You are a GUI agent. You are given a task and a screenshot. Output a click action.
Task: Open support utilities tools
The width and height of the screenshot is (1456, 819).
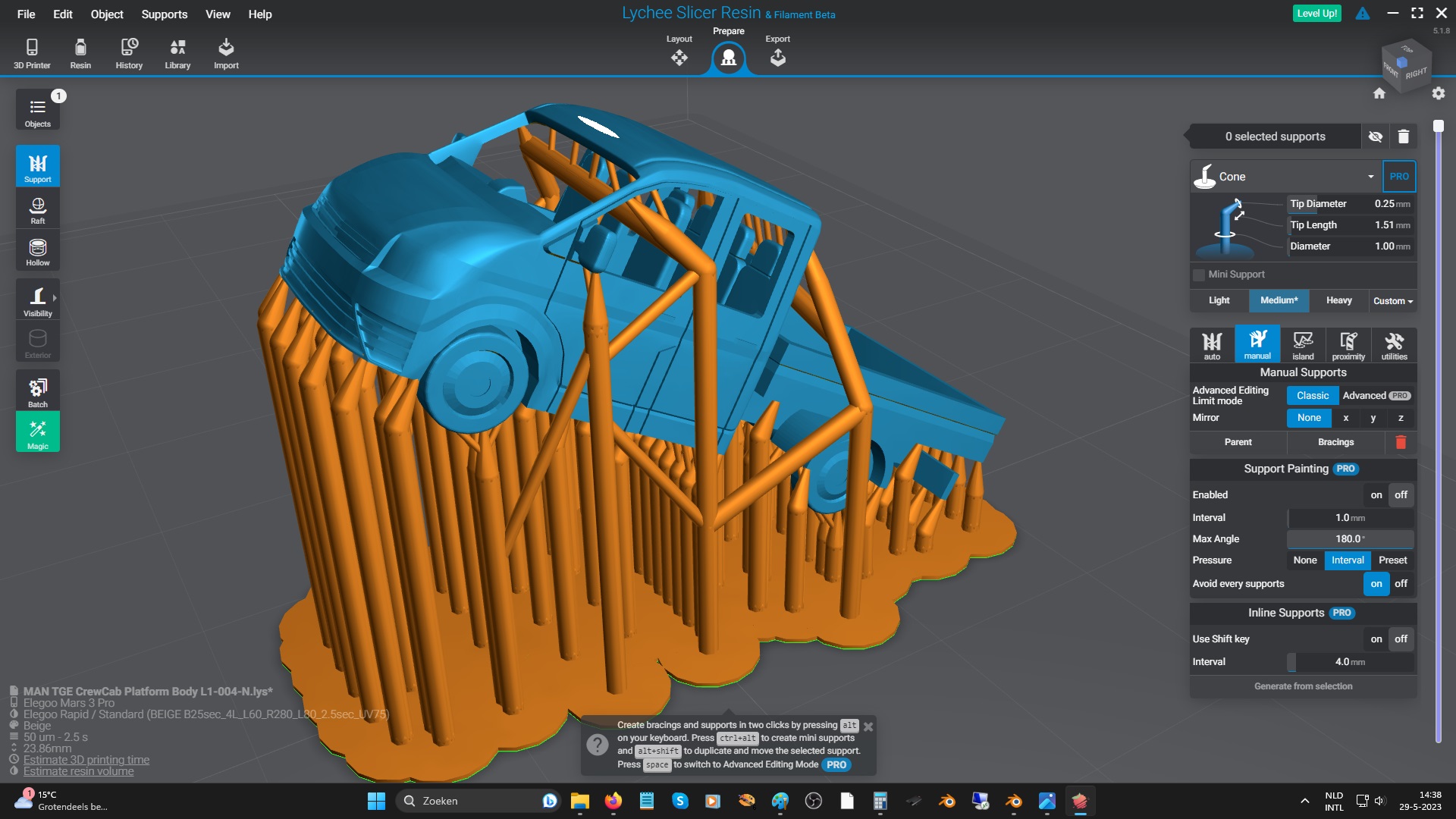coord(1393,345)
